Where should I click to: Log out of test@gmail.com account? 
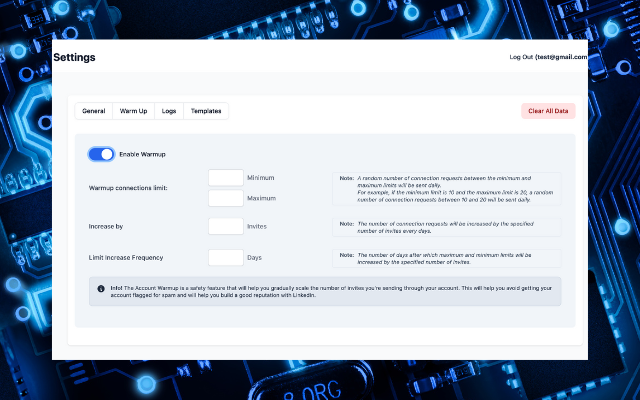pyautogui.click(x=548, y=57)
